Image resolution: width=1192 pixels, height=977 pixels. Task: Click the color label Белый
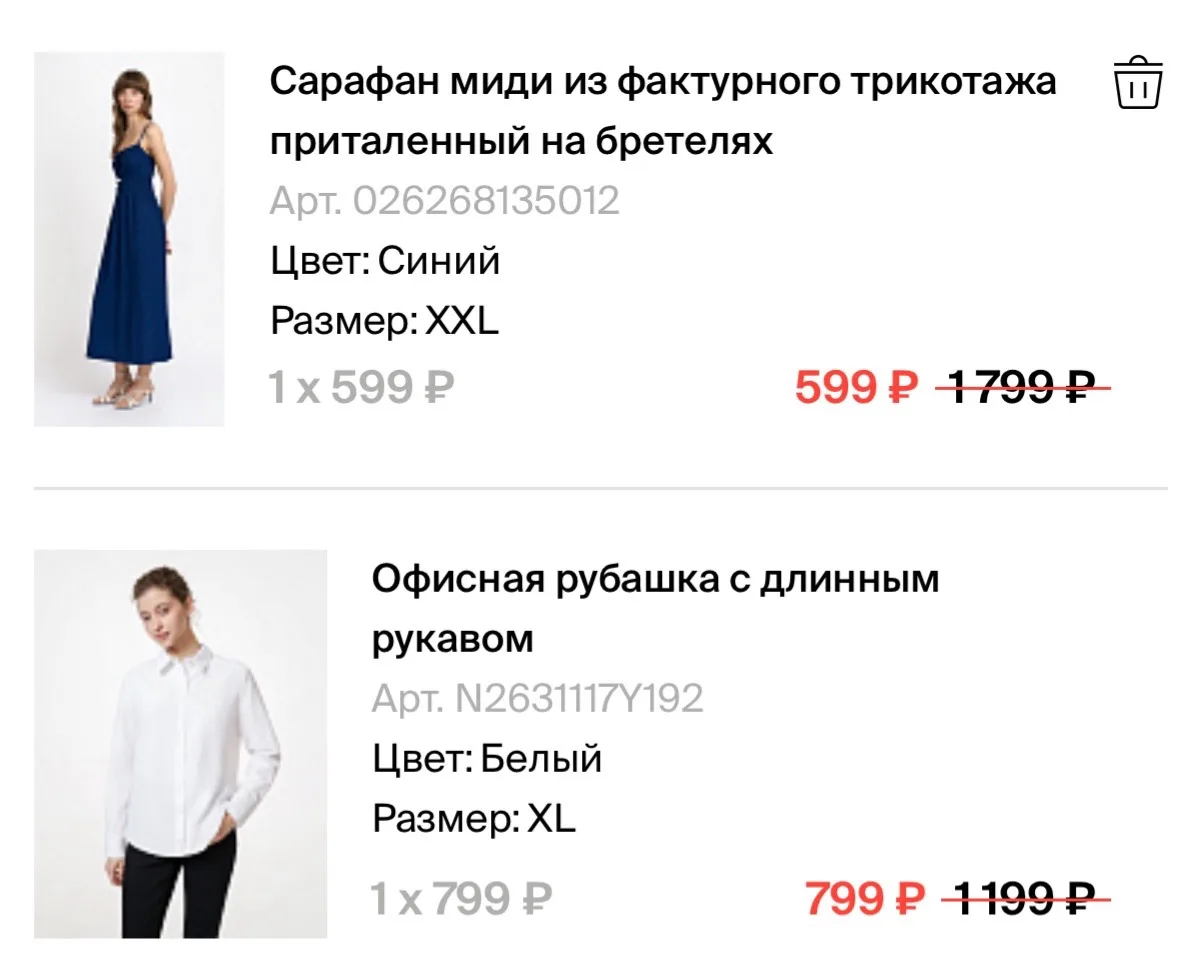[x=541, y=758]
